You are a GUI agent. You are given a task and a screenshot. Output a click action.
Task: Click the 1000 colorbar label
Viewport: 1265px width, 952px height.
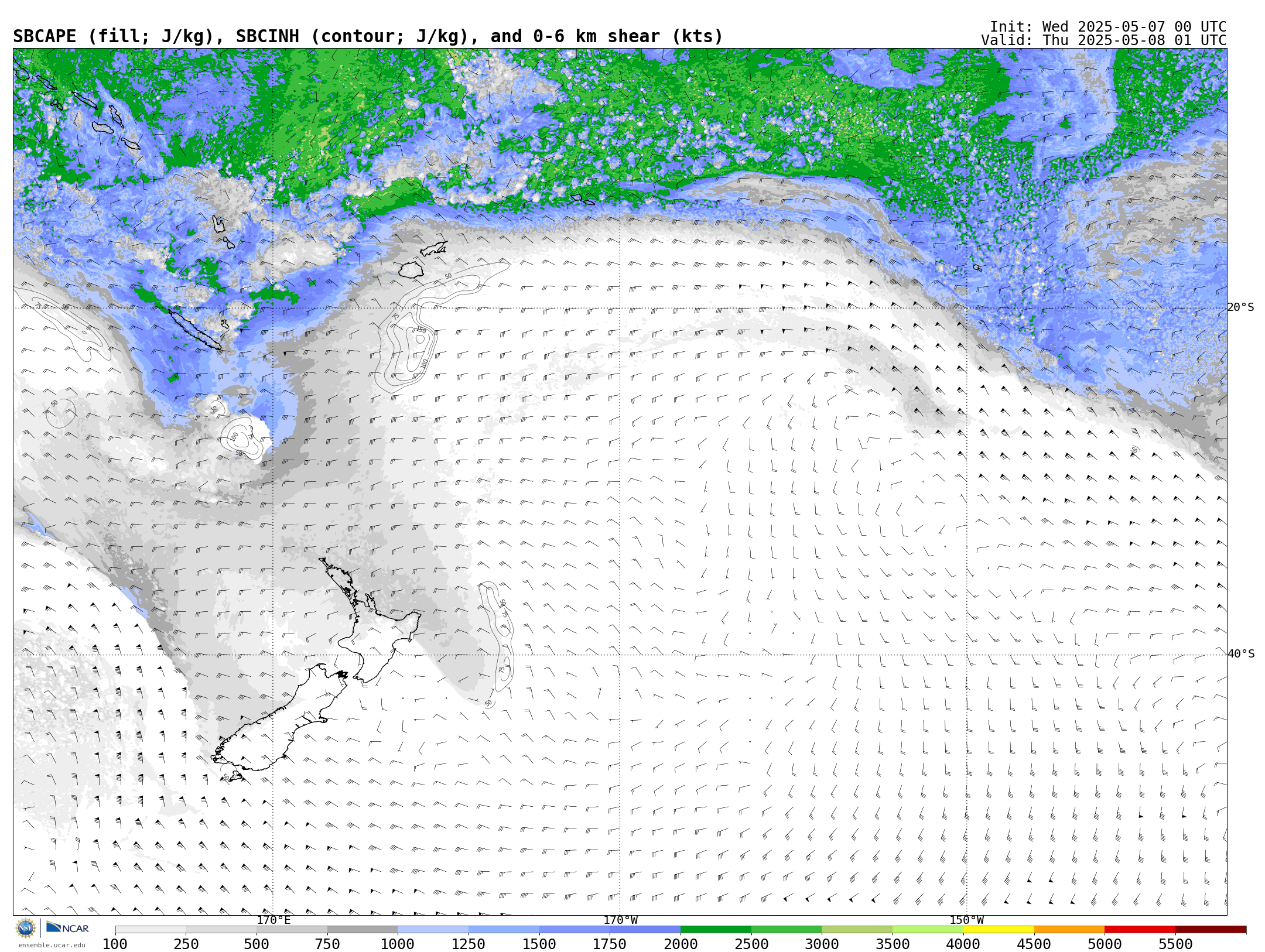pyautogui.click(x=398, y=944)
